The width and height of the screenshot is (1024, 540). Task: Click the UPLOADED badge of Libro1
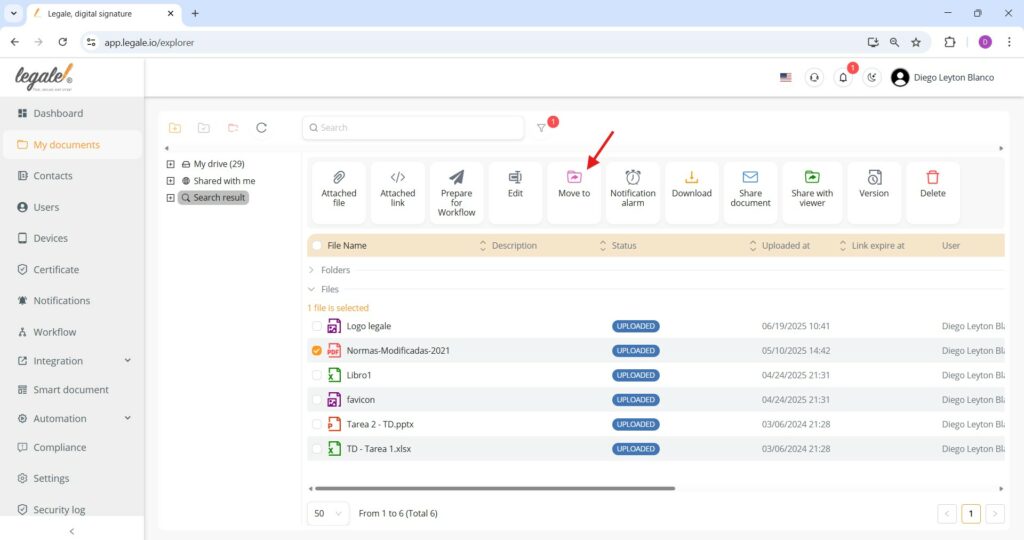click(635, 375)
